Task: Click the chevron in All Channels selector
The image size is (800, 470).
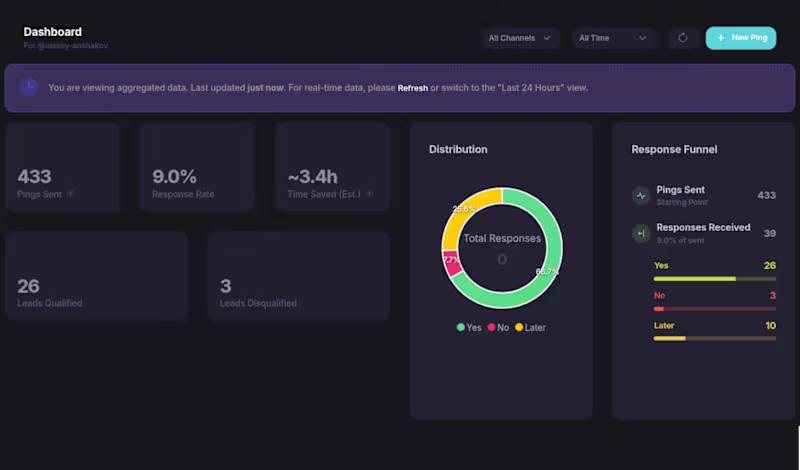Action: pos(547,38)
